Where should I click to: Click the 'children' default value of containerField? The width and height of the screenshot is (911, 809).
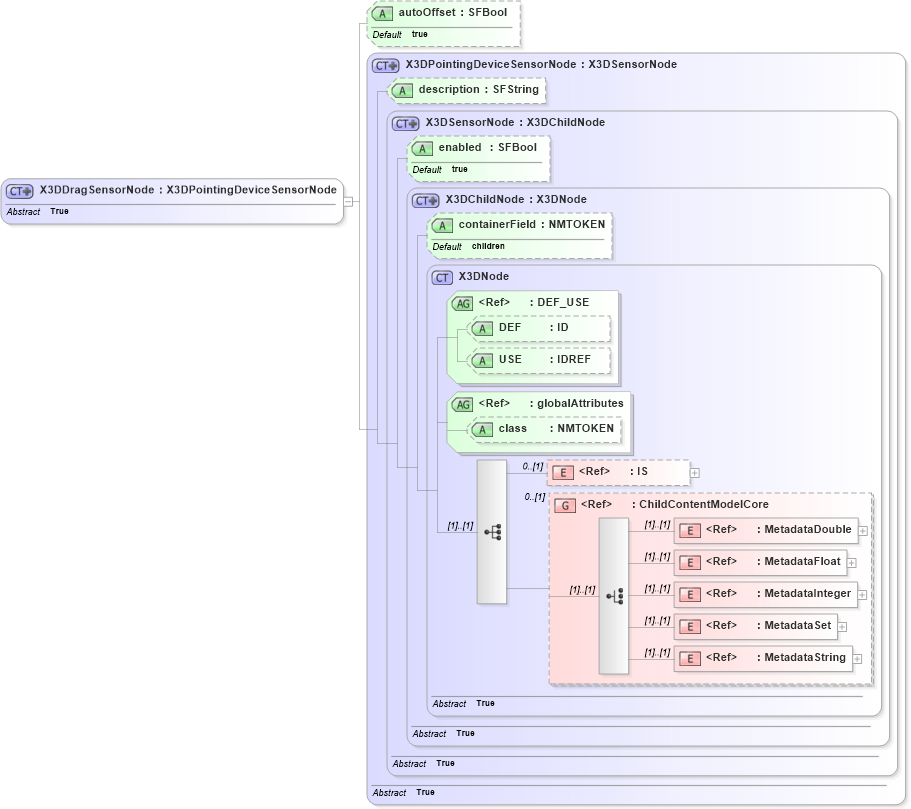coord(488,246)
